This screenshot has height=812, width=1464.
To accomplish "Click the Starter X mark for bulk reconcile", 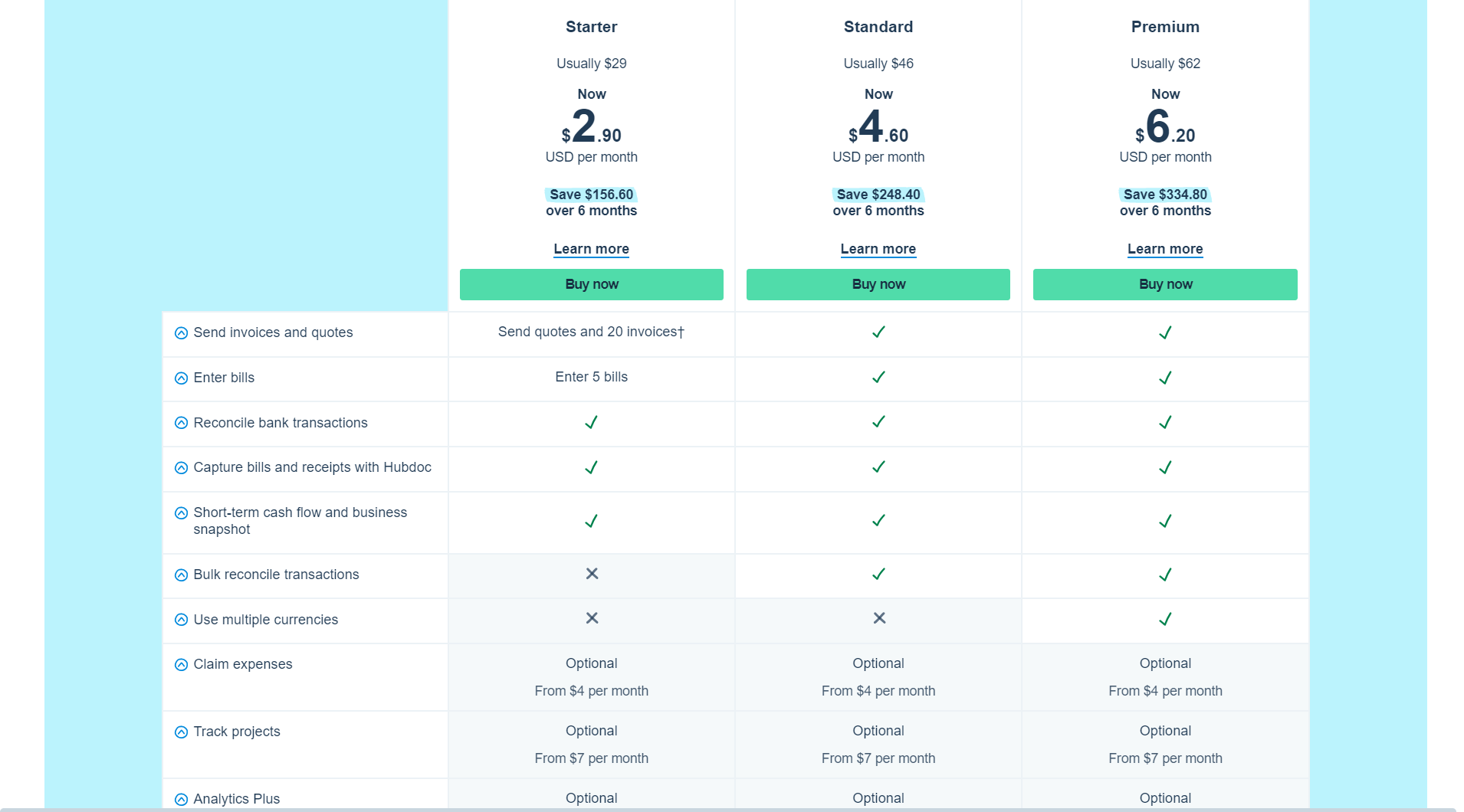I will pos(592,574).
